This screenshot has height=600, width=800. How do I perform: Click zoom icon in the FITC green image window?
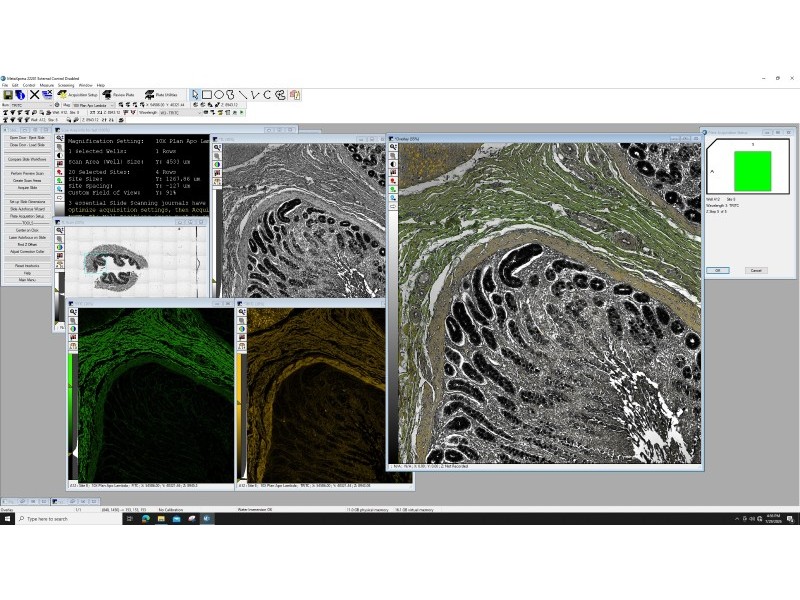coord(73,312)
